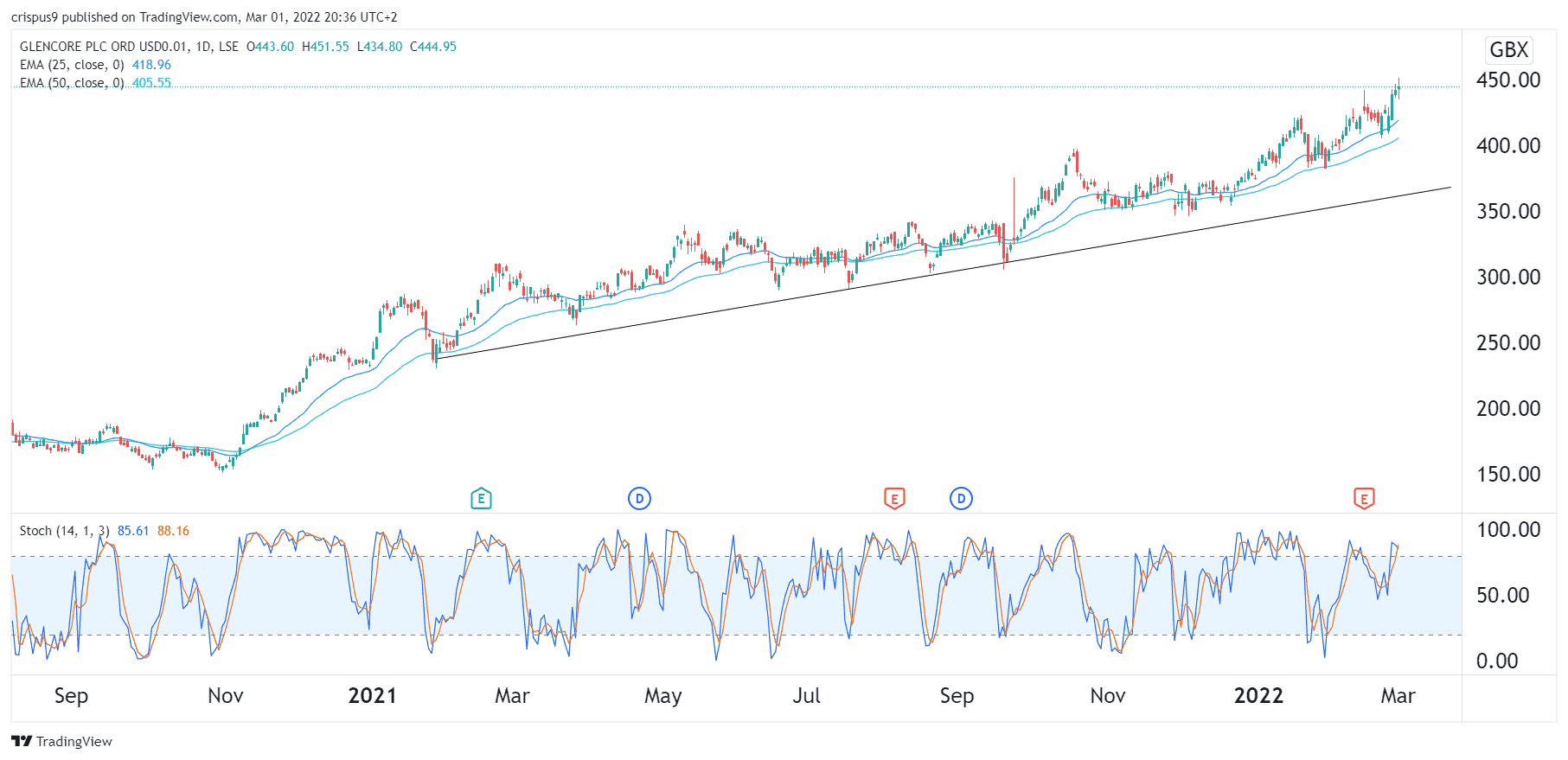This screenshot has height=760, width=1568.
Task: Click the 50.00 stochastic axis label
Action: [x=1503, y=595]
